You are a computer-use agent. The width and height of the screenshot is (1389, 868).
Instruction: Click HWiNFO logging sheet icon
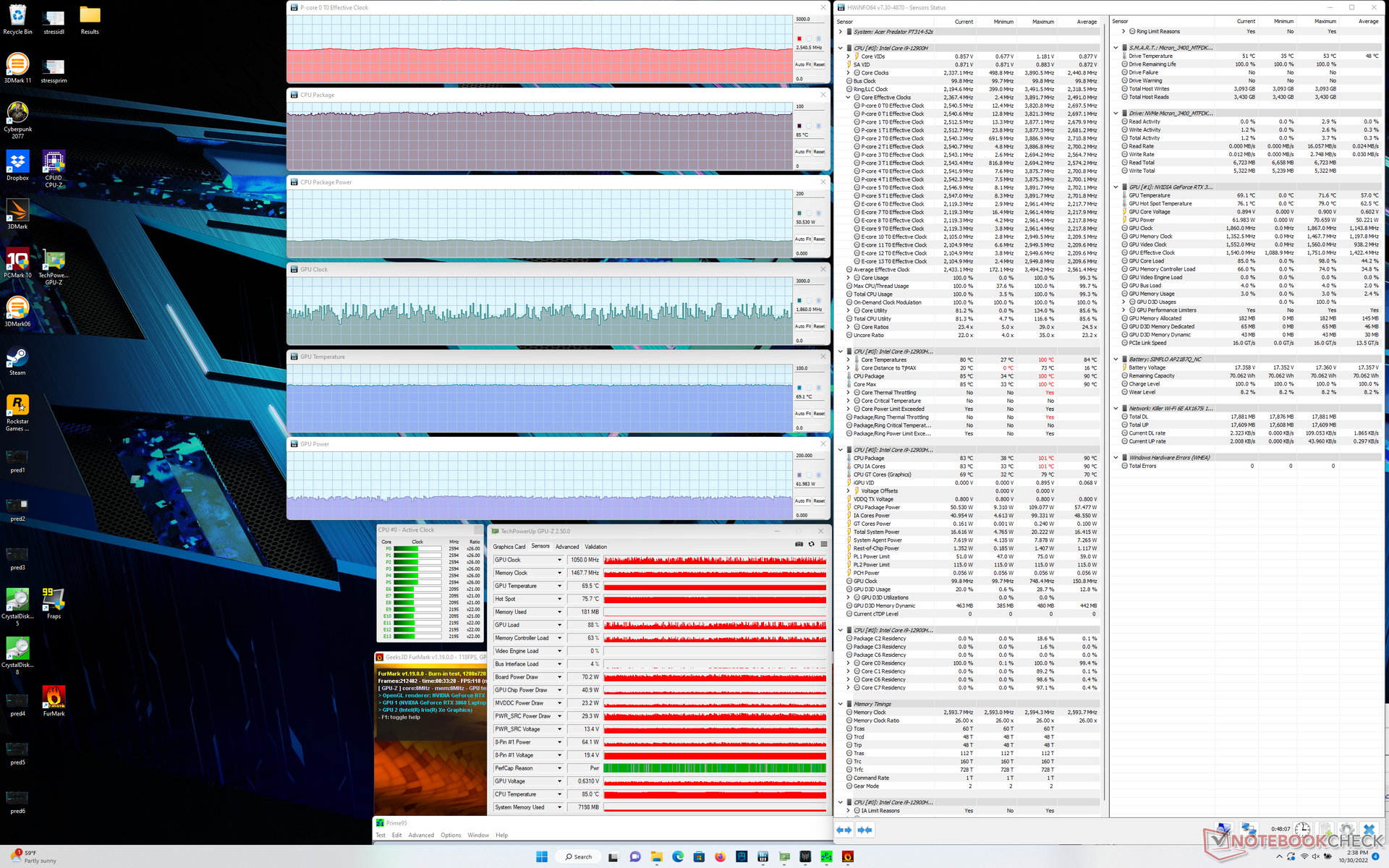click(1325, 830)
